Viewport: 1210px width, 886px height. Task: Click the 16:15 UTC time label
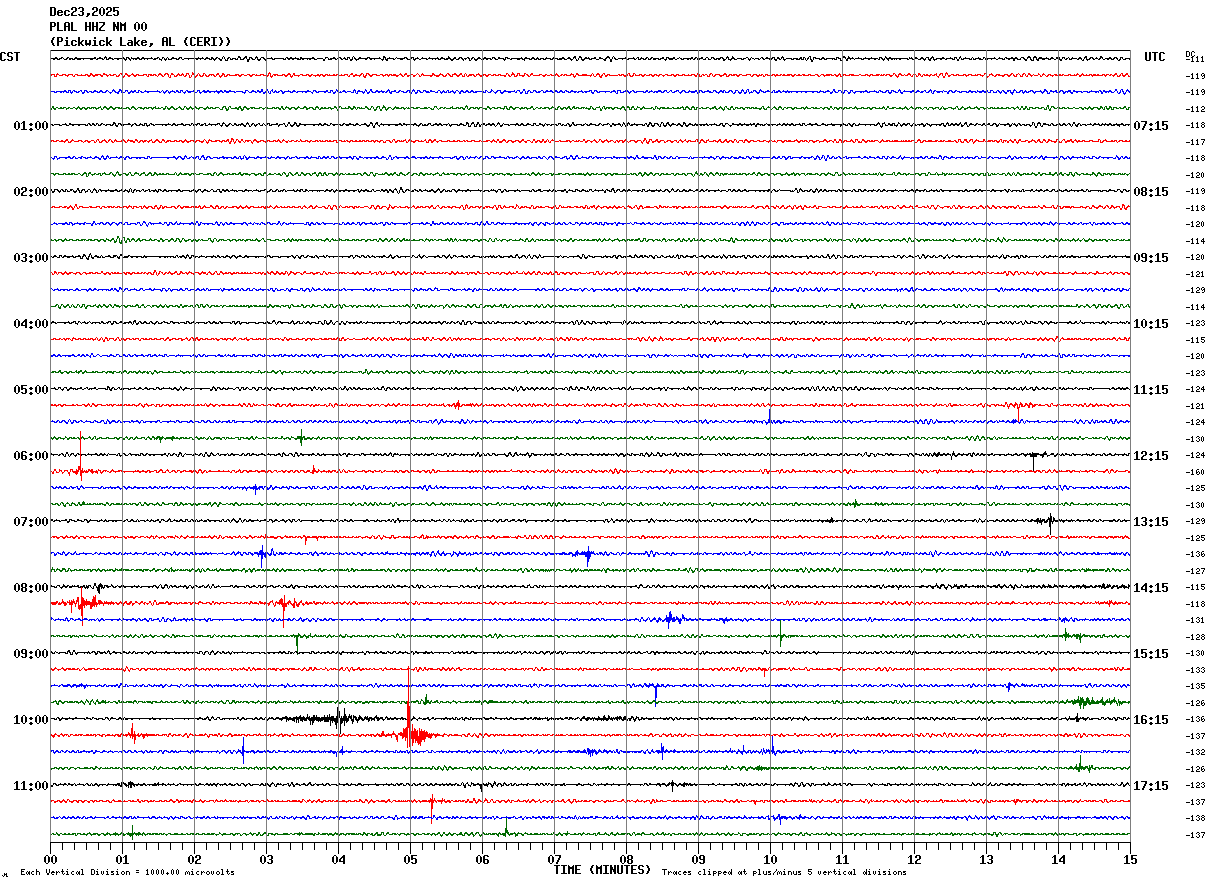pos(1150,720)
